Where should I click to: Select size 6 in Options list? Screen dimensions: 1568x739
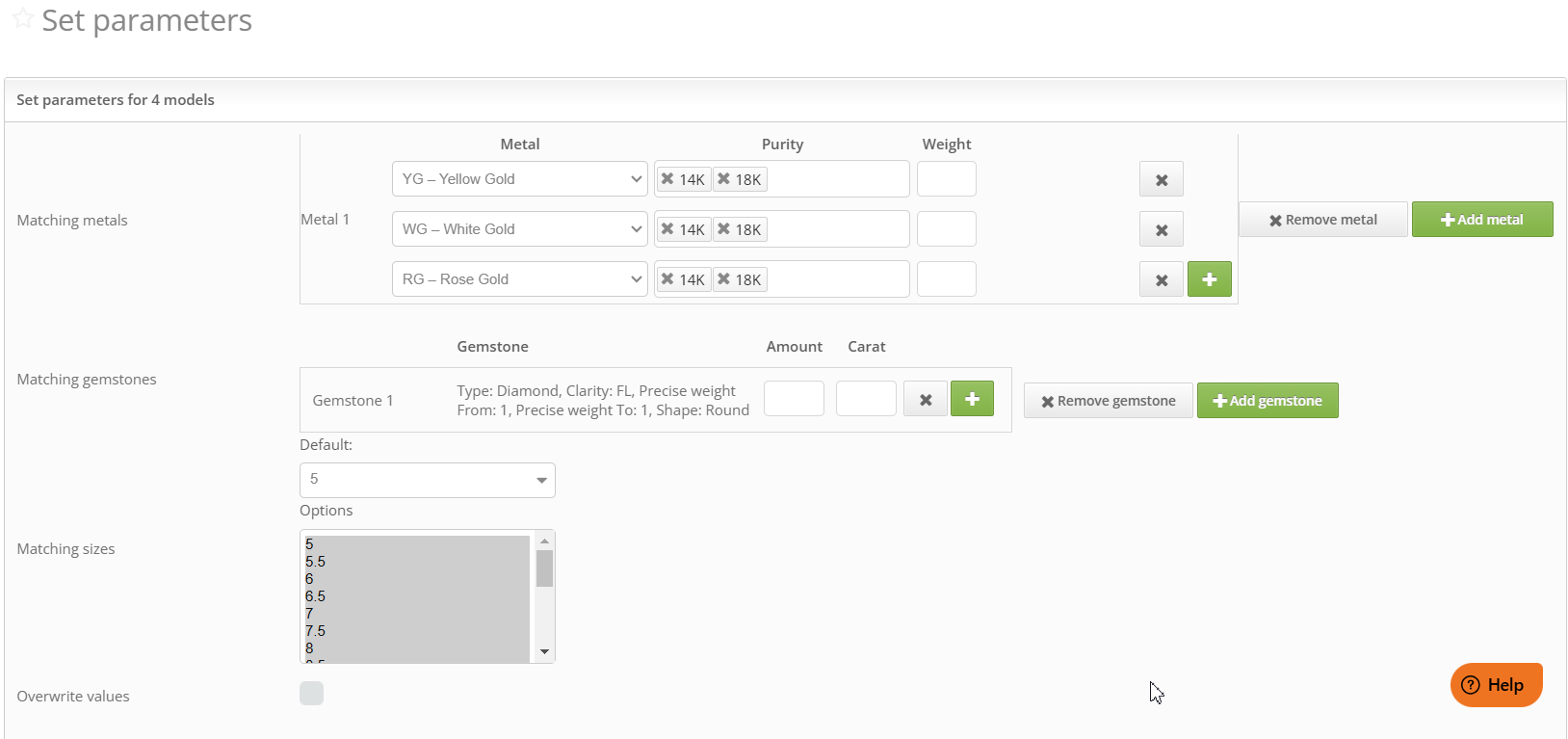[417, 579]
